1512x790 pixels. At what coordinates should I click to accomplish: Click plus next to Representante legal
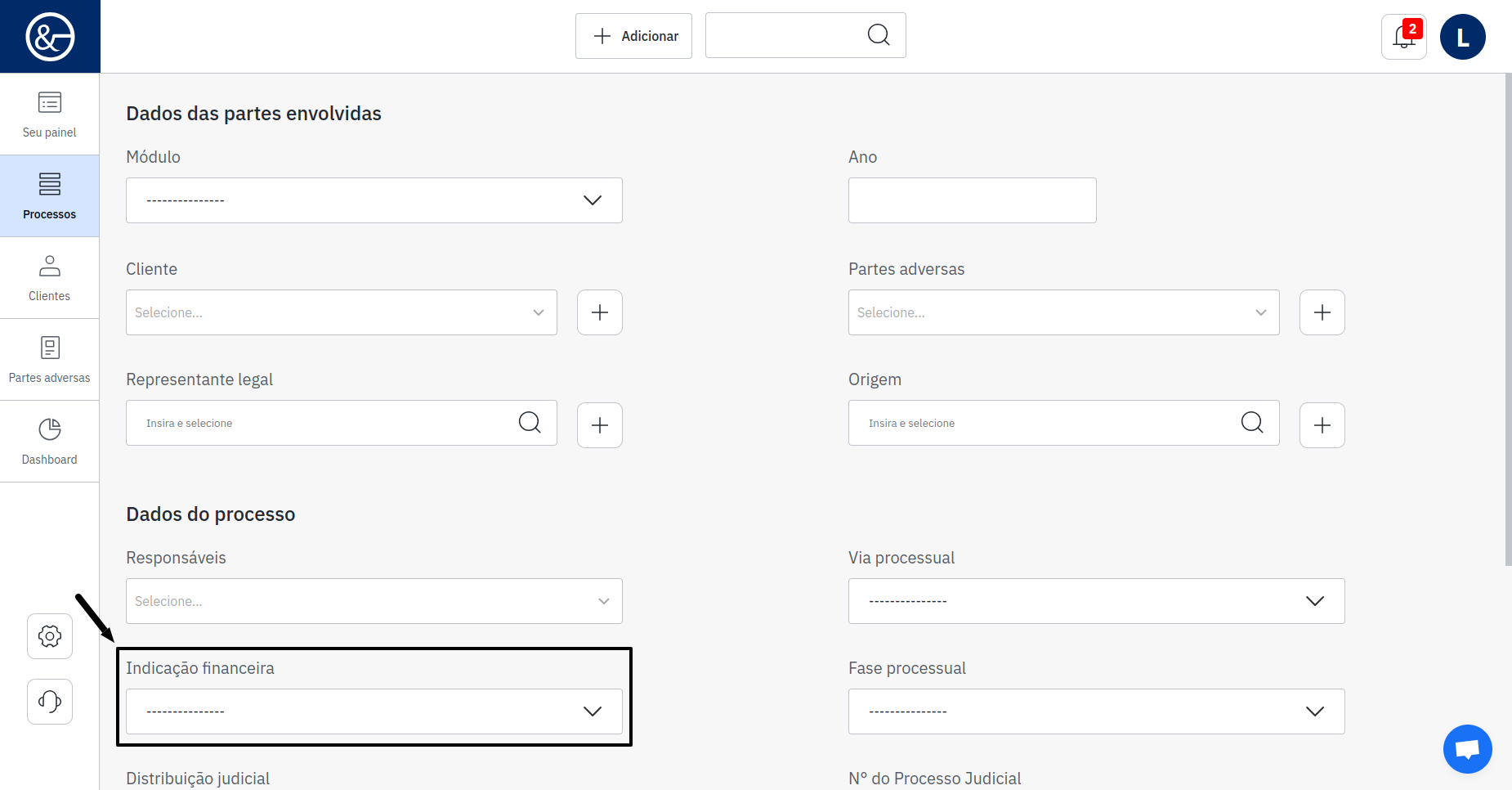coord(600,425)
